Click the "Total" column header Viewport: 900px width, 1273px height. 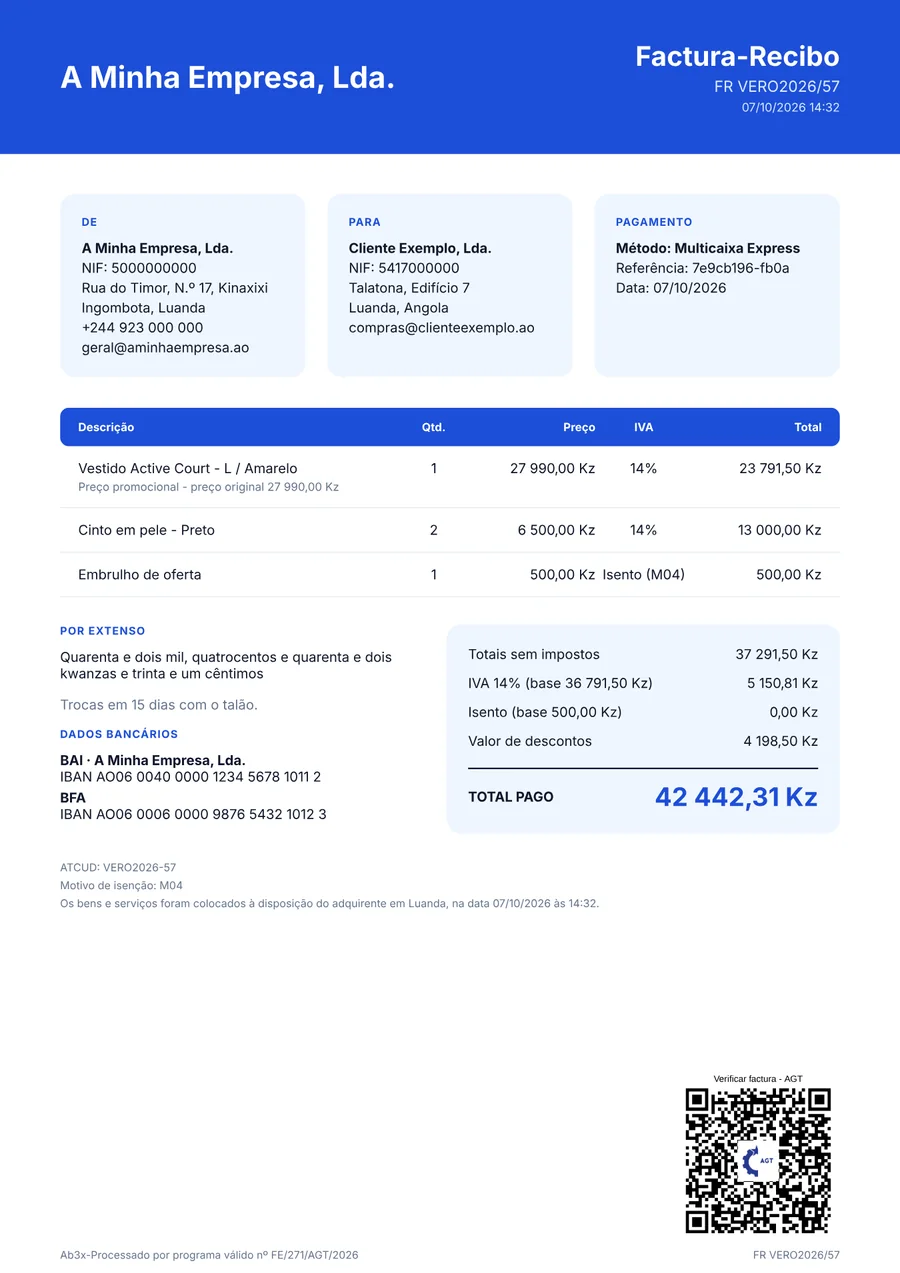pos(808,427)
